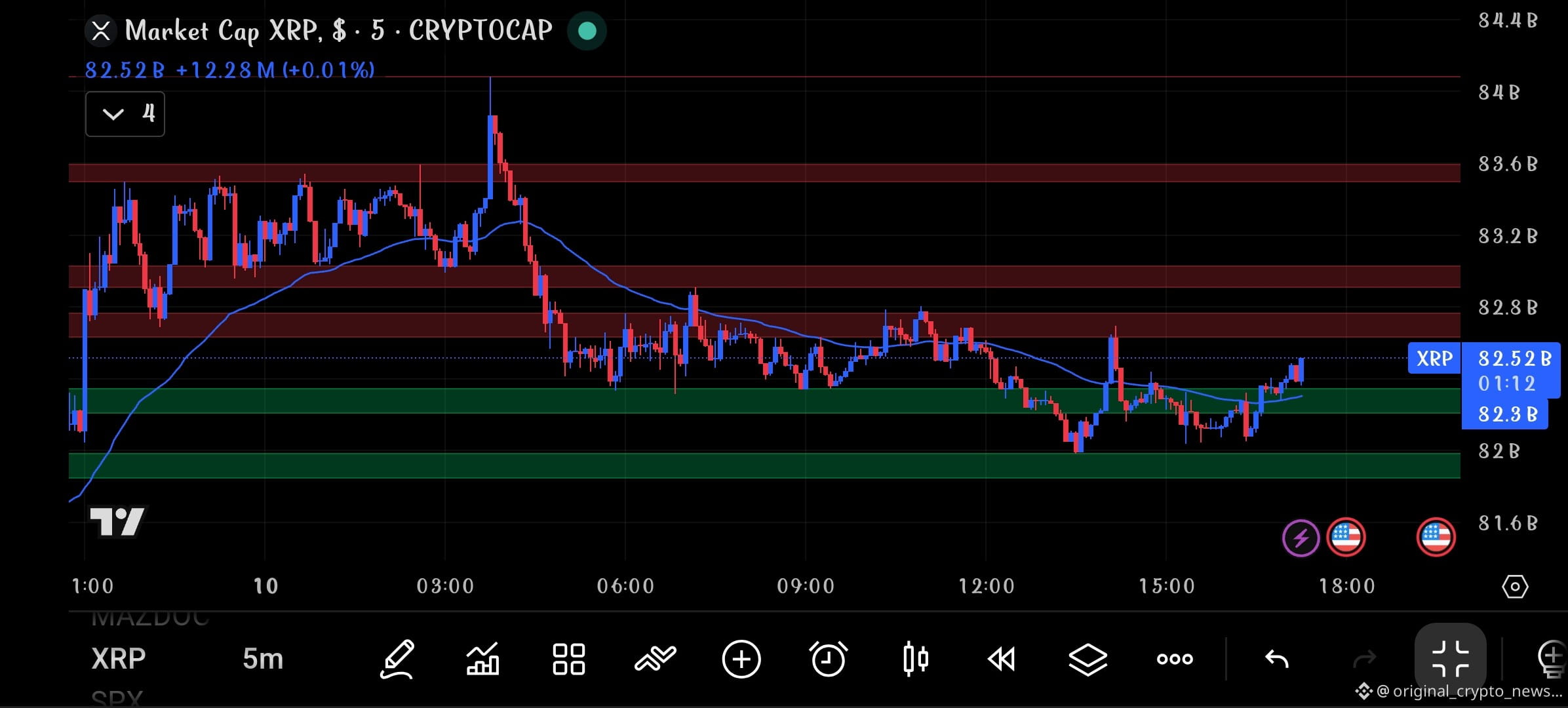1568x708 pixels.
Task: Tap the rightmost US flag event icon
Action: point(1436,538)
